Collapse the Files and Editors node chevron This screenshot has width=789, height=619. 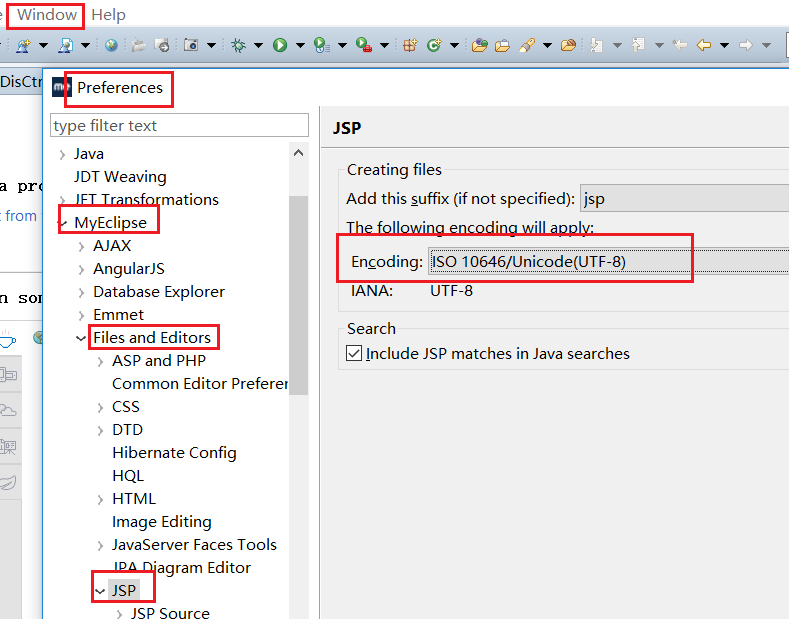[x=81, y=338]
